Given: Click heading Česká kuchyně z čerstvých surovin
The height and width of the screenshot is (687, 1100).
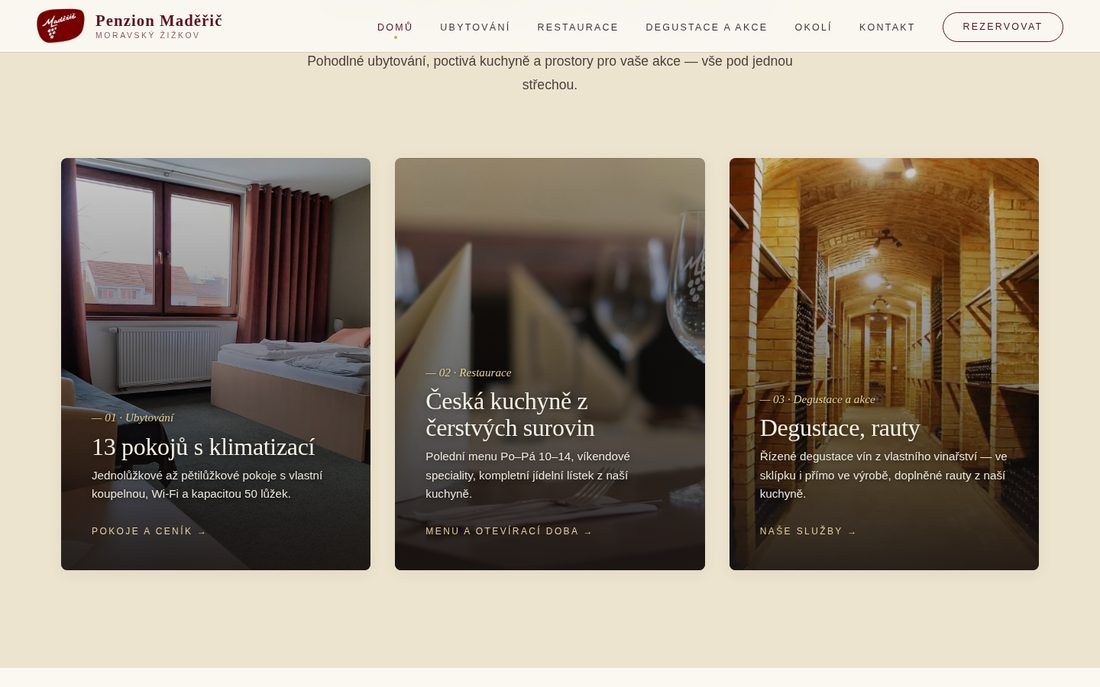Looking at the screenshot, I should tap(510, 415).
